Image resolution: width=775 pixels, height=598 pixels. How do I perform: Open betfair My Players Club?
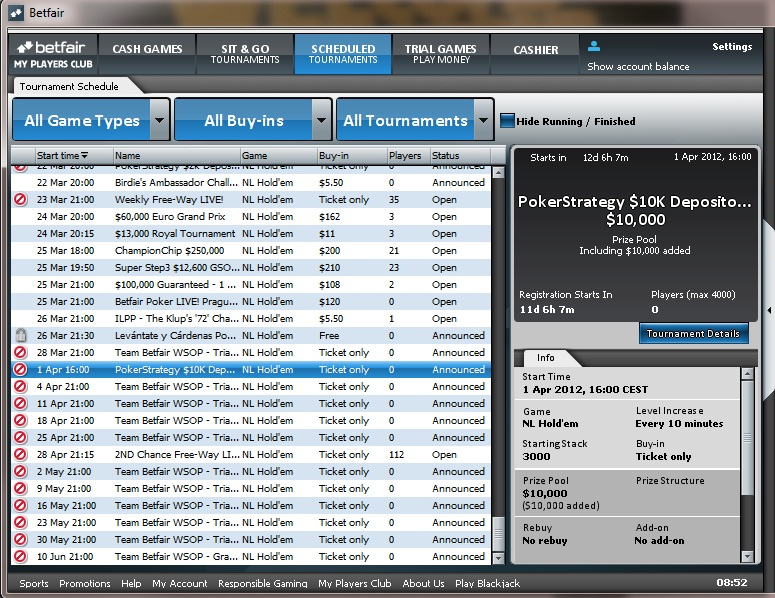click(x=53, y=54)
